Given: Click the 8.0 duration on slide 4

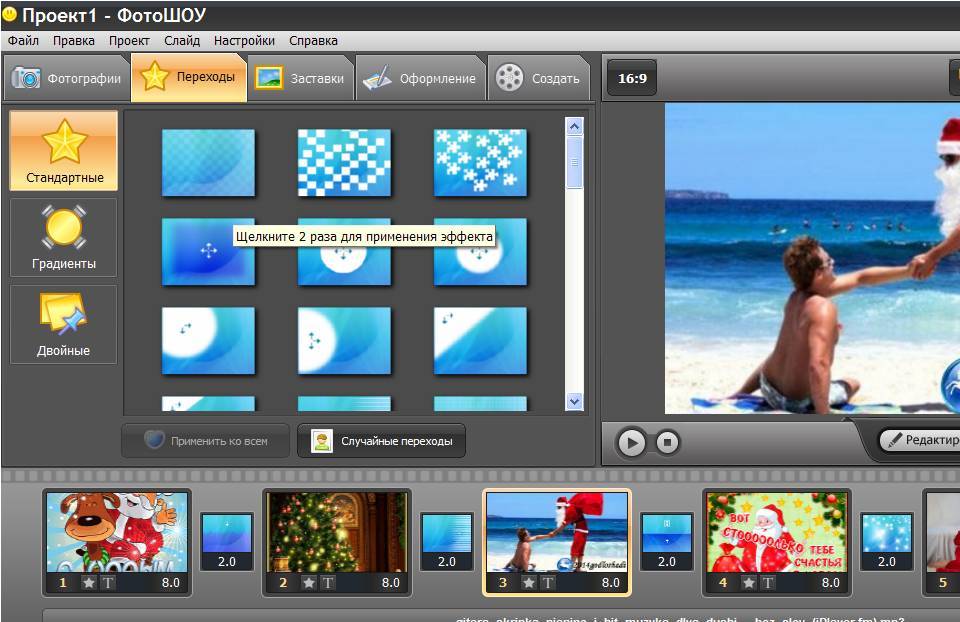Looking at the screenshot, I should [x=830, y=583].
